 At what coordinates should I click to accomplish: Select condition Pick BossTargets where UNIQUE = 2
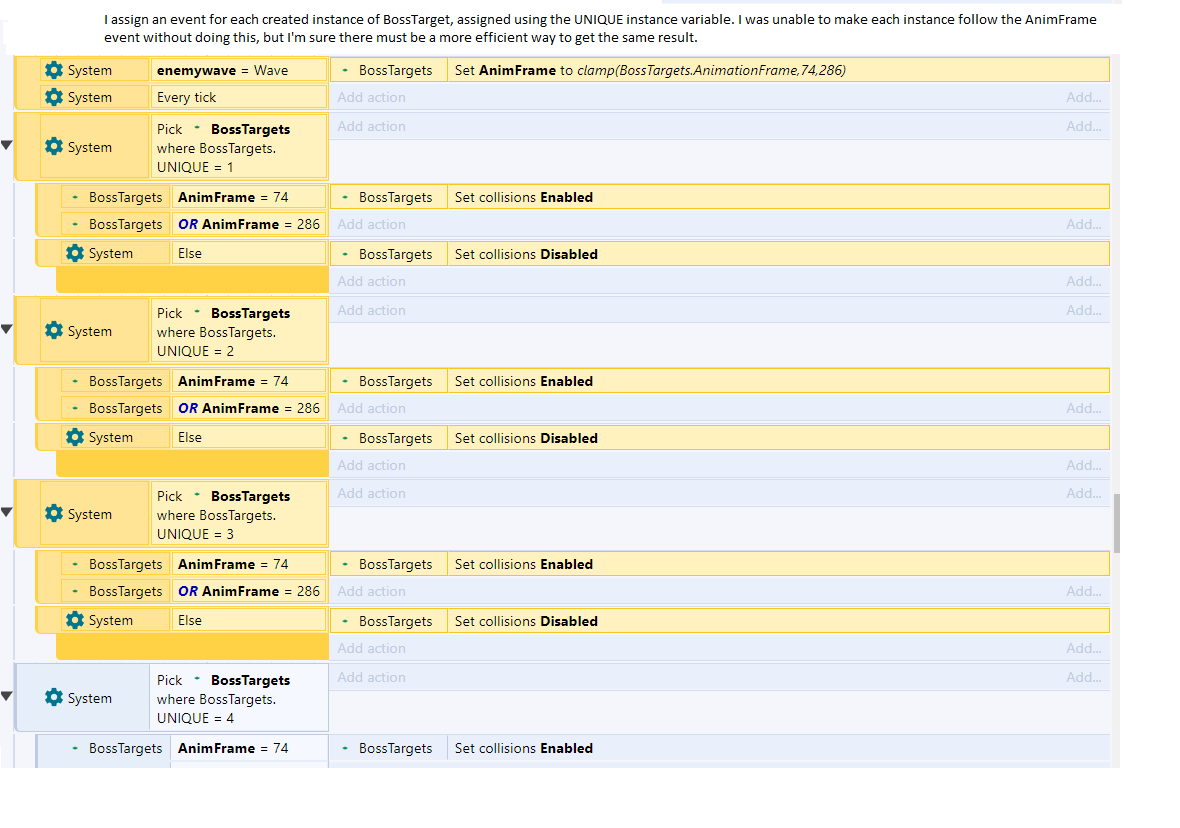point(239,331)
